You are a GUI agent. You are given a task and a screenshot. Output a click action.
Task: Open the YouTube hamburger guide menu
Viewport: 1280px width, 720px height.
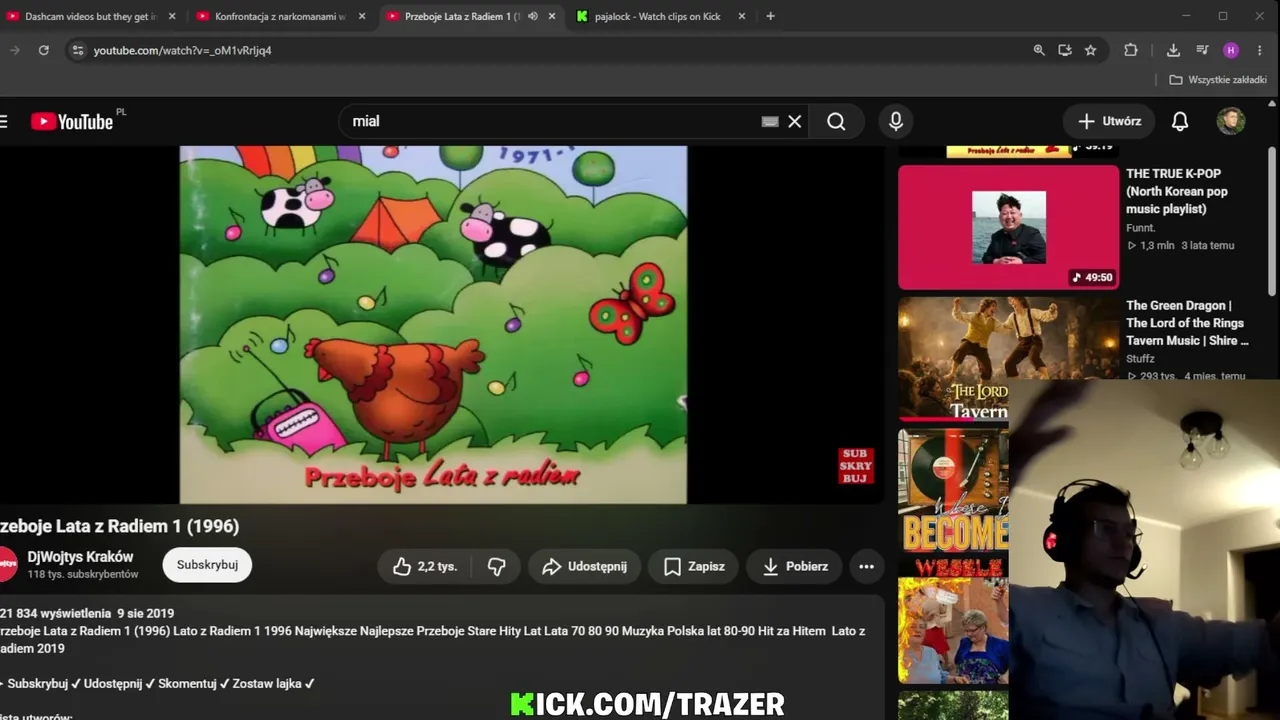click(3, 121)
